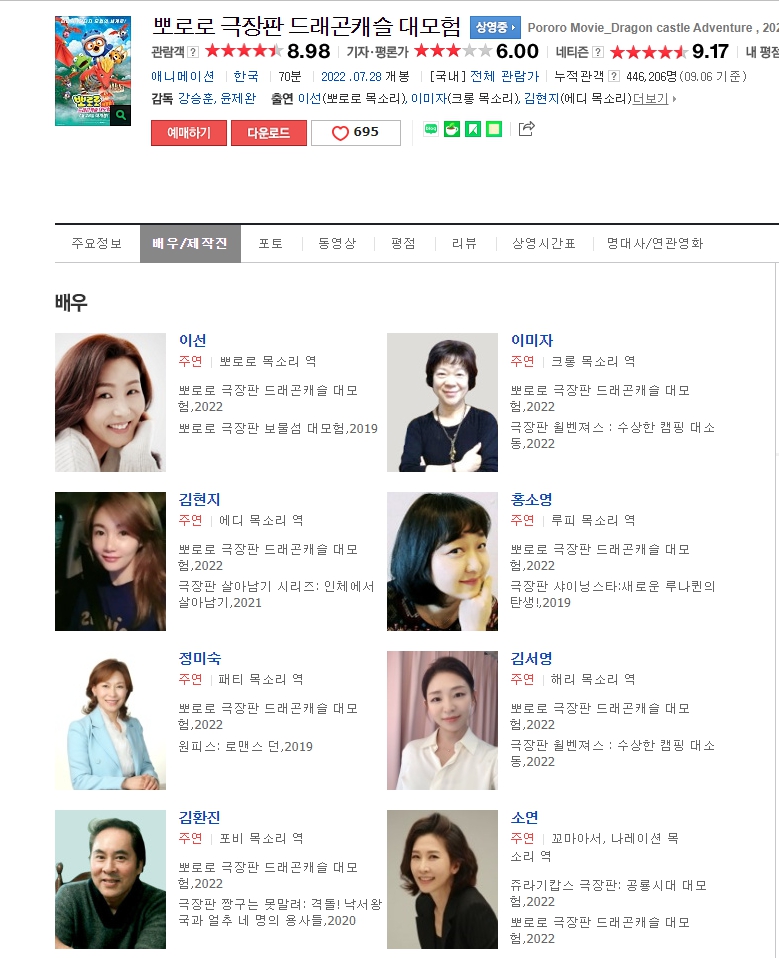Share to Naver Blog via green blog icon
Image resolution: width=779 pixels, height=958 pixels.
431,129
